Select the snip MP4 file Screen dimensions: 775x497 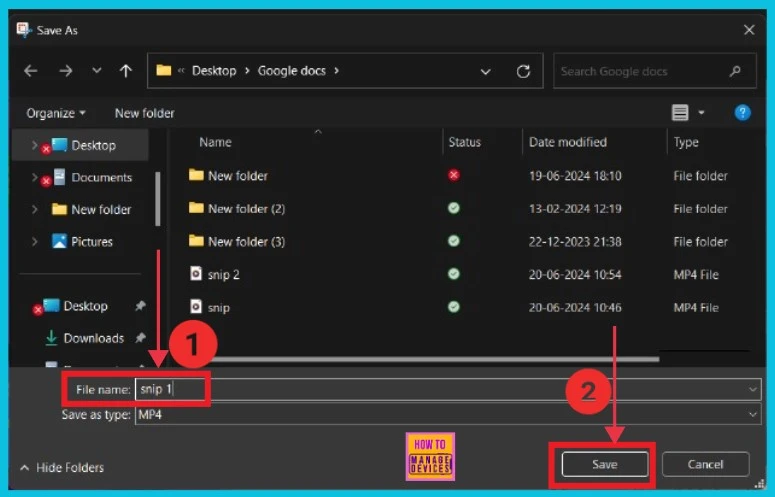[x=460, y=307]
